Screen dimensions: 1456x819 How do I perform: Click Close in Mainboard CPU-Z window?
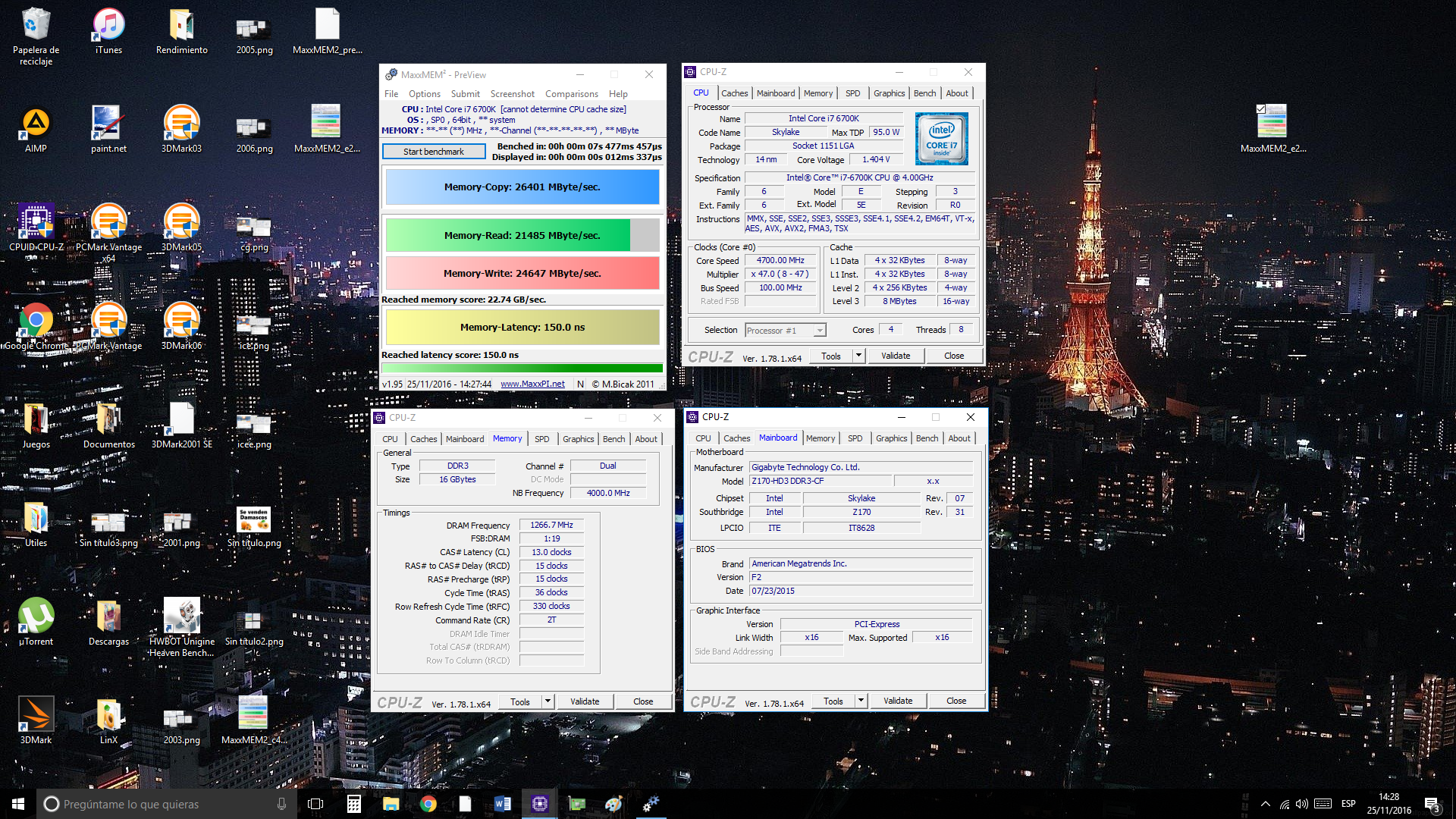(x=956, y=701)
